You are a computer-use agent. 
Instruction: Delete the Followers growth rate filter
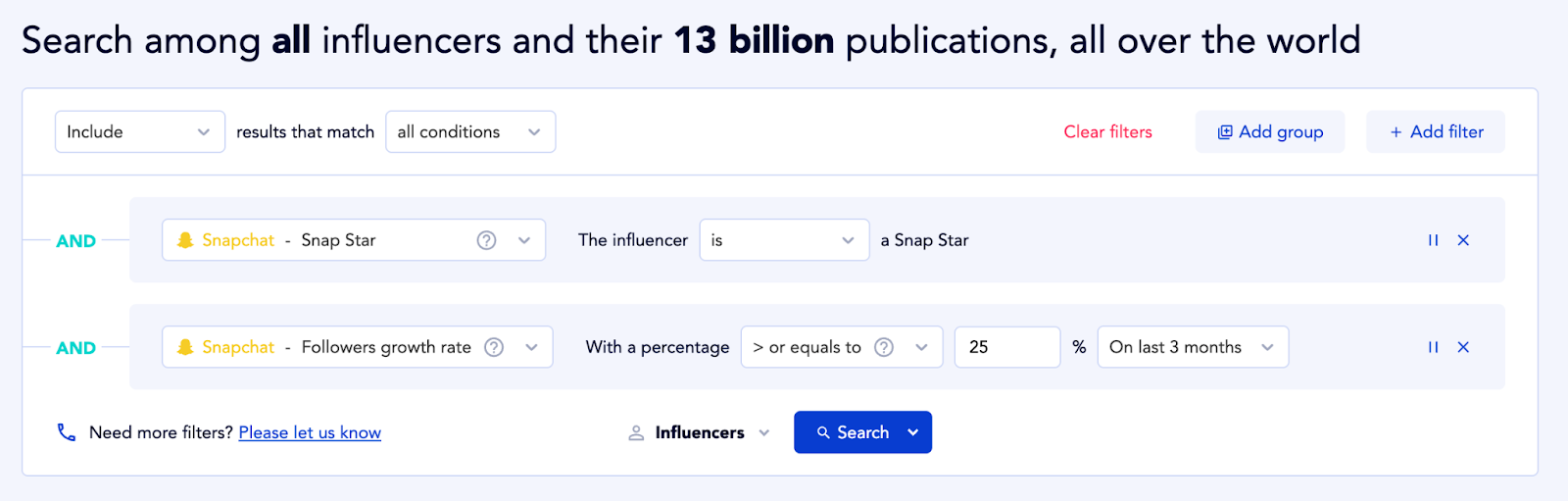point(1463,347)
